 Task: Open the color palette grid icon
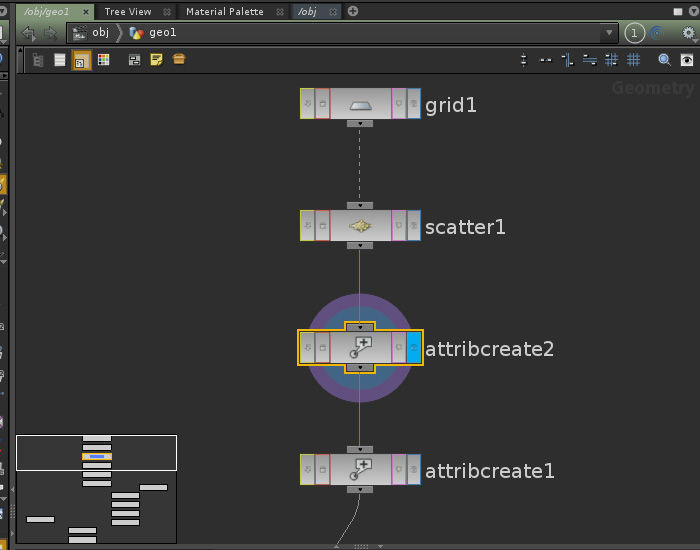[x=104, y=60]
